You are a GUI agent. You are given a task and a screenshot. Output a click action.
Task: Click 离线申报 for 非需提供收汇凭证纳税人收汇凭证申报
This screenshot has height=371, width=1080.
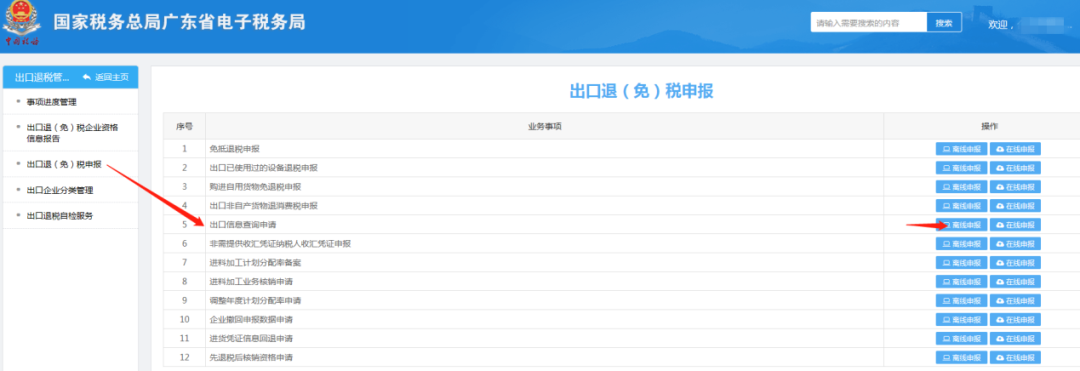[x=961, y=244]
